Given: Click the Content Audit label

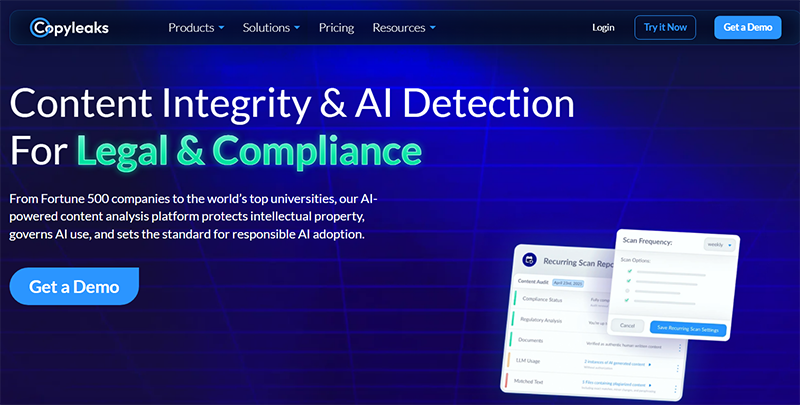Looking at the screenshot, I should (533, 281).
